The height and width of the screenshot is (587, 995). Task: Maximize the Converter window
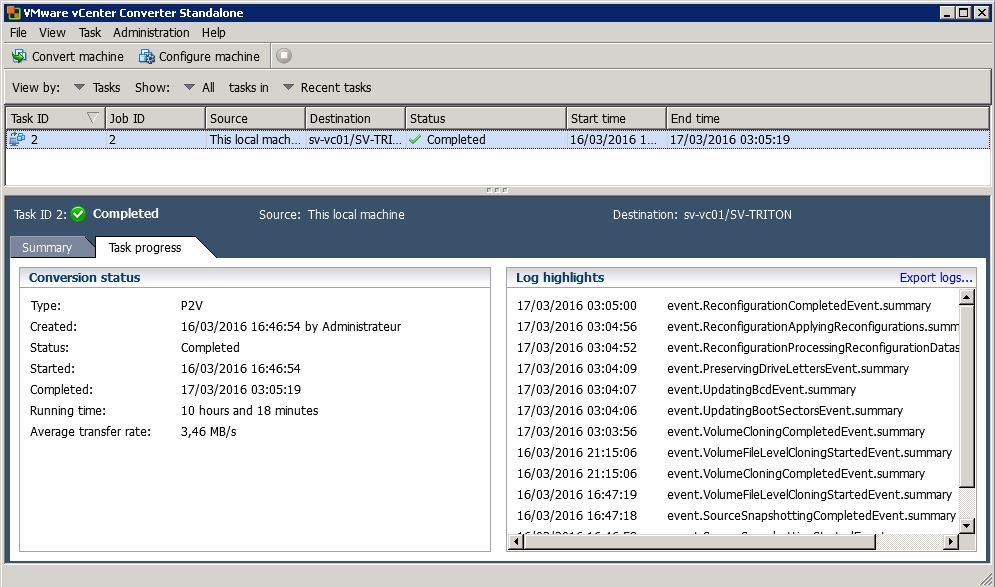[x=963, y=13]
